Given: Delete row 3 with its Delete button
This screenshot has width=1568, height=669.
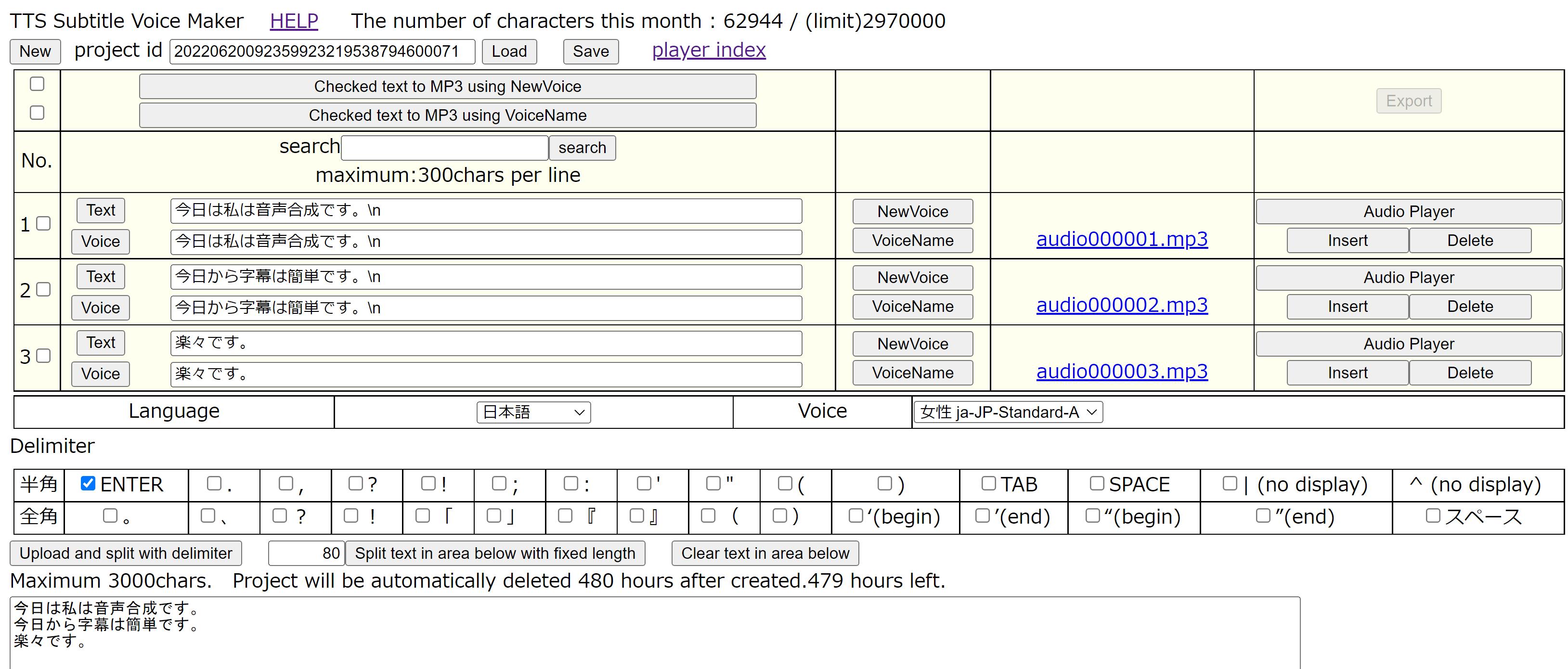Looking at the screenshot, I should [x=1469, y=373].
